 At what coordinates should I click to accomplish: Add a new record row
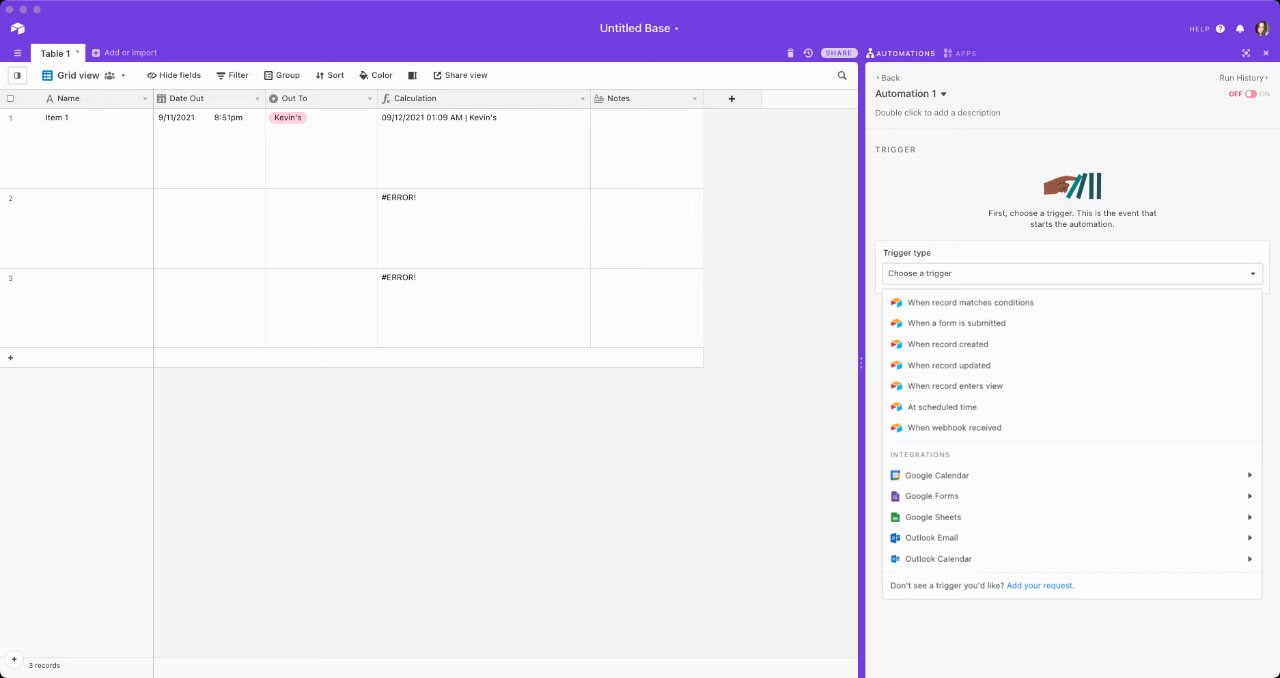tap(351, 357)
